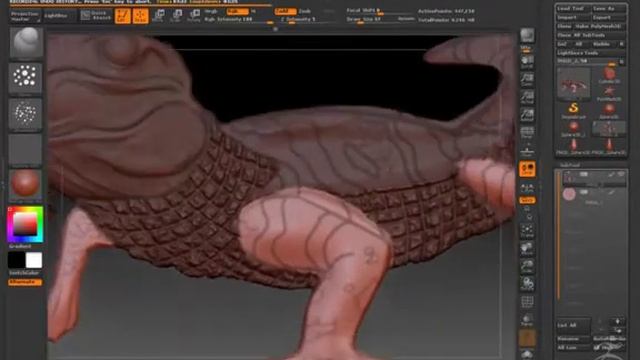Click Clone All SubTools button
The image size is (640, 360).
pyautogui.click(x=591, y=35)
